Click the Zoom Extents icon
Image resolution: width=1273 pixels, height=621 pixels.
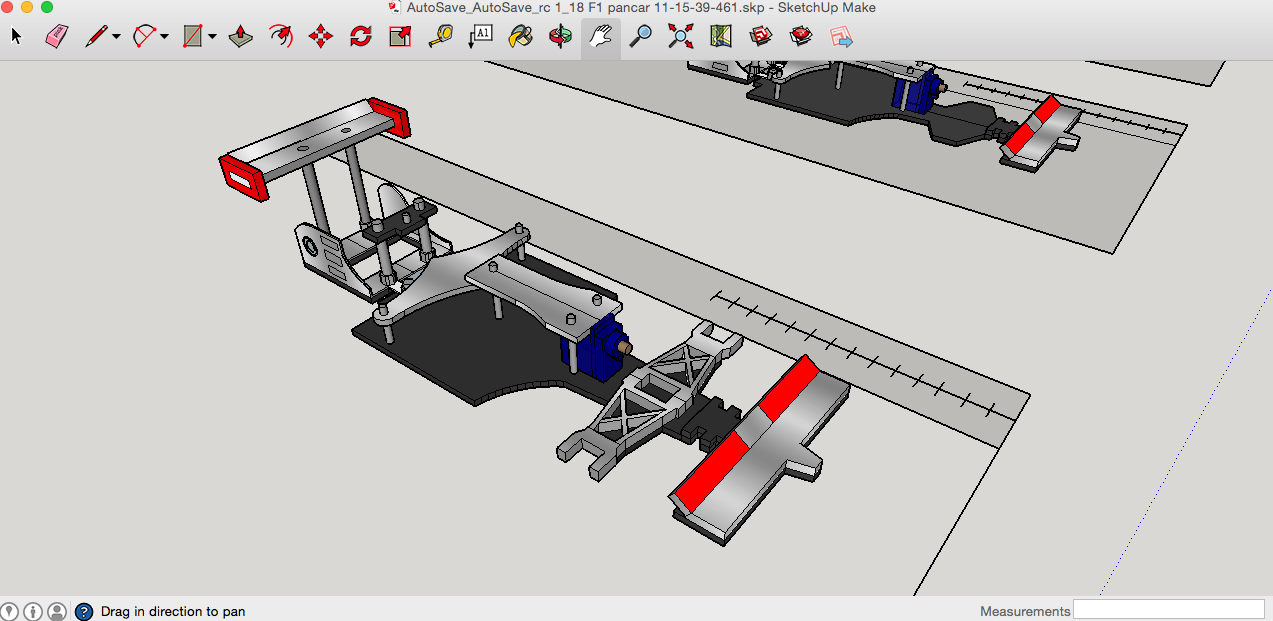[x=681, y=37]
